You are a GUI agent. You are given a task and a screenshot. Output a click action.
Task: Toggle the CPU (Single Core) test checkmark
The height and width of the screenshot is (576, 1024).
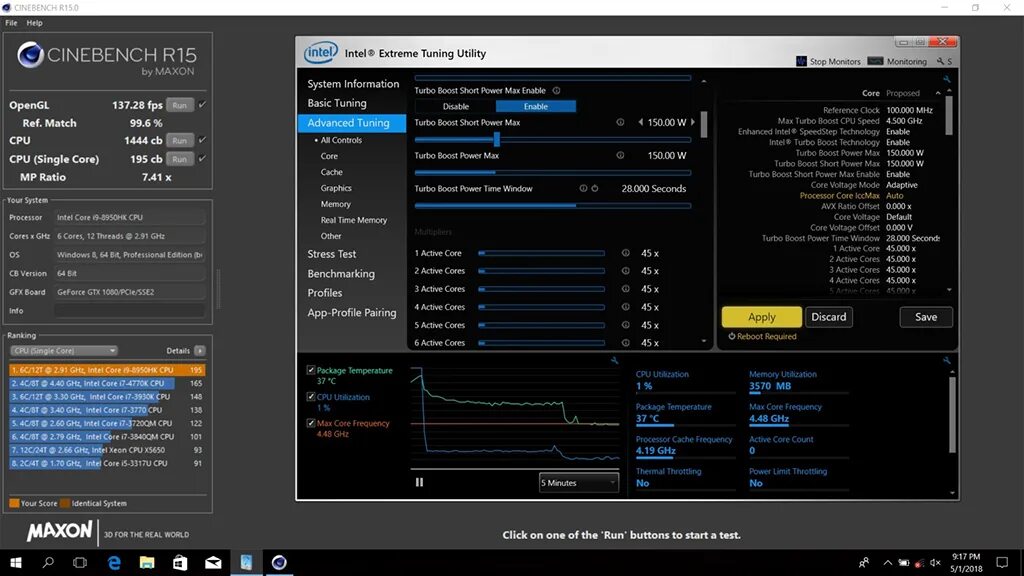202,159
